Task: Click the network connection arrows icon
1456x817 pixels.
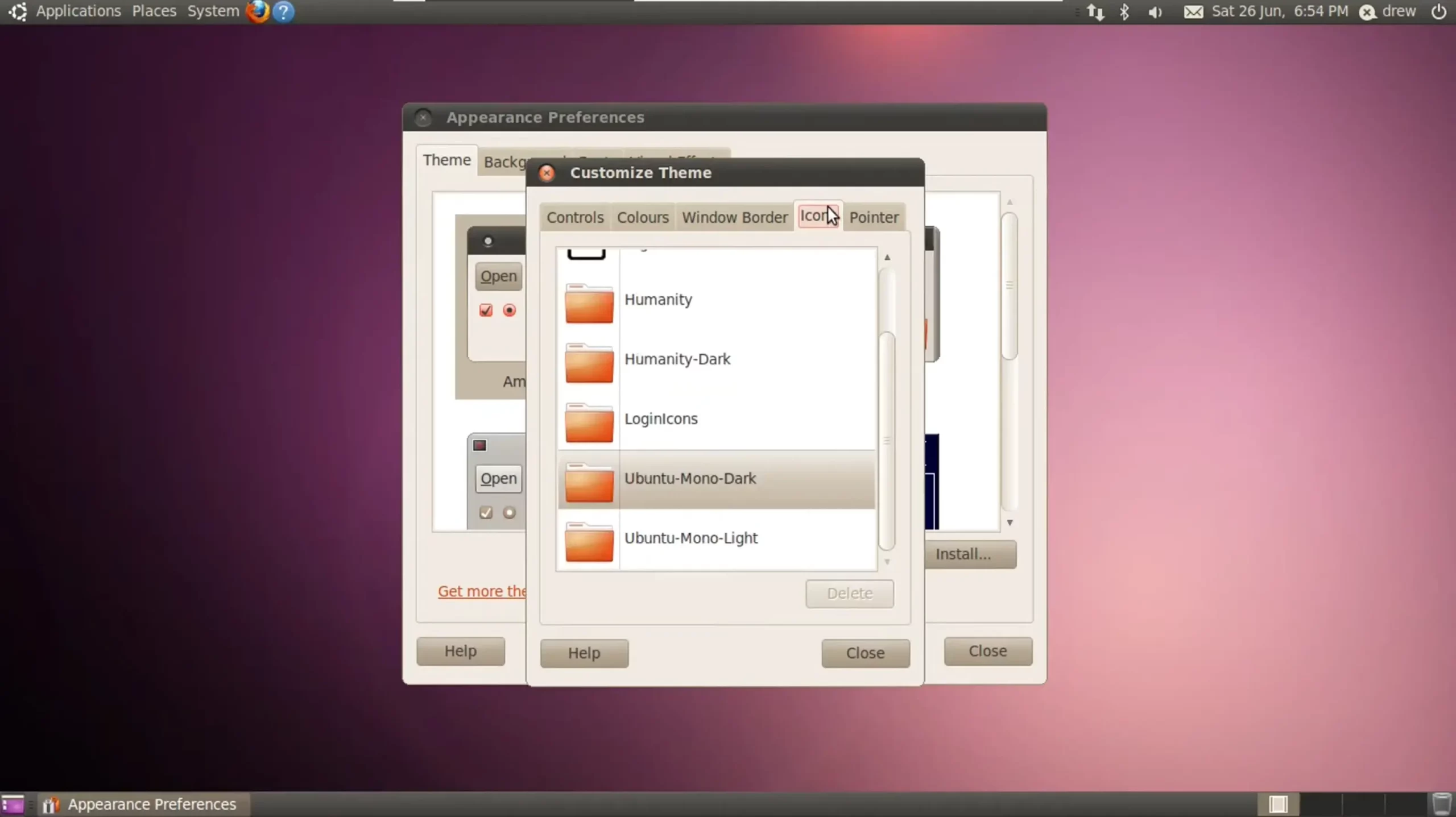Action: [1095, 12]
